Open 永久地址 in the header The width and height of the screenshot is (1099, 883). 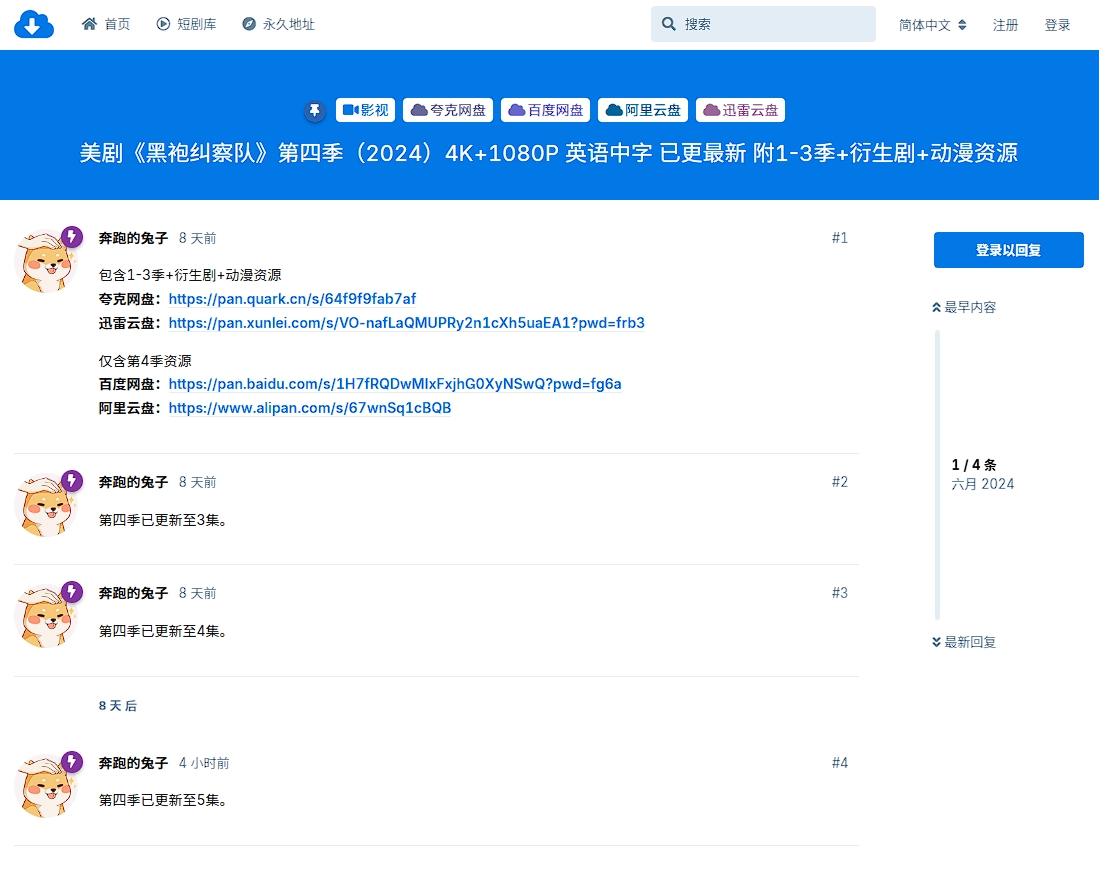(x=278, y=24)
